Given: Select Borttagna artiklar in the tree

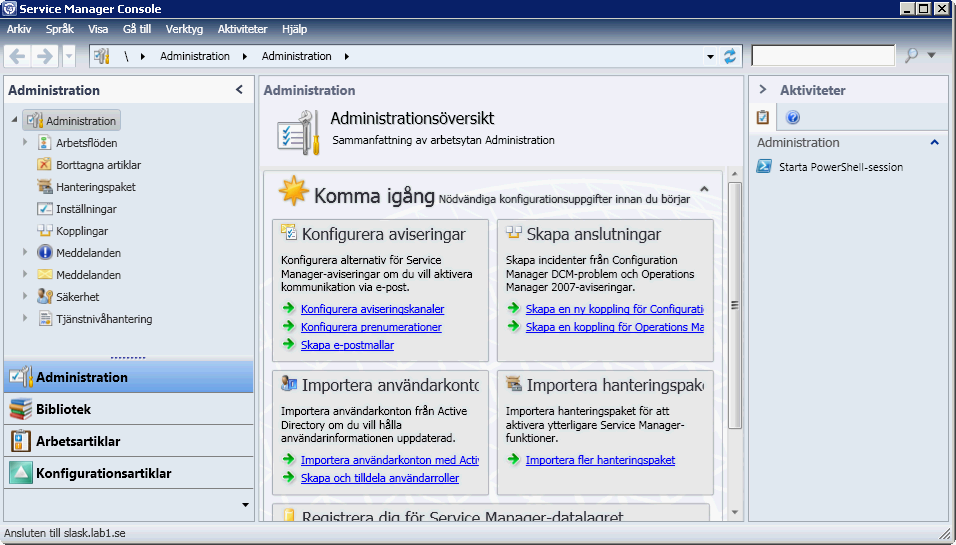Looking at the screenshot, I should coord(98,165).
